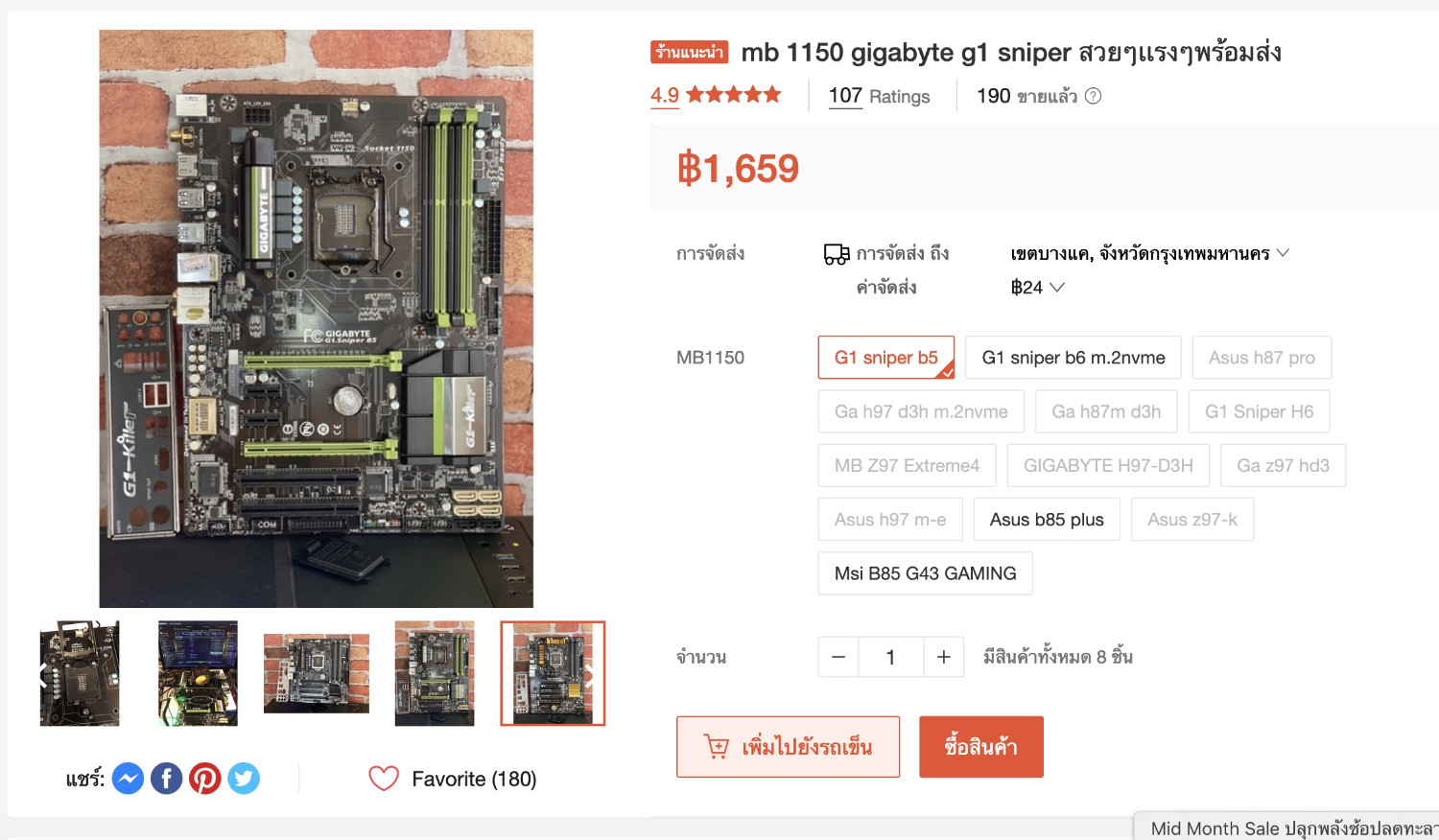1439x840 pixels.
Task: Click the orange buy now button
Action: coord(981,747)
